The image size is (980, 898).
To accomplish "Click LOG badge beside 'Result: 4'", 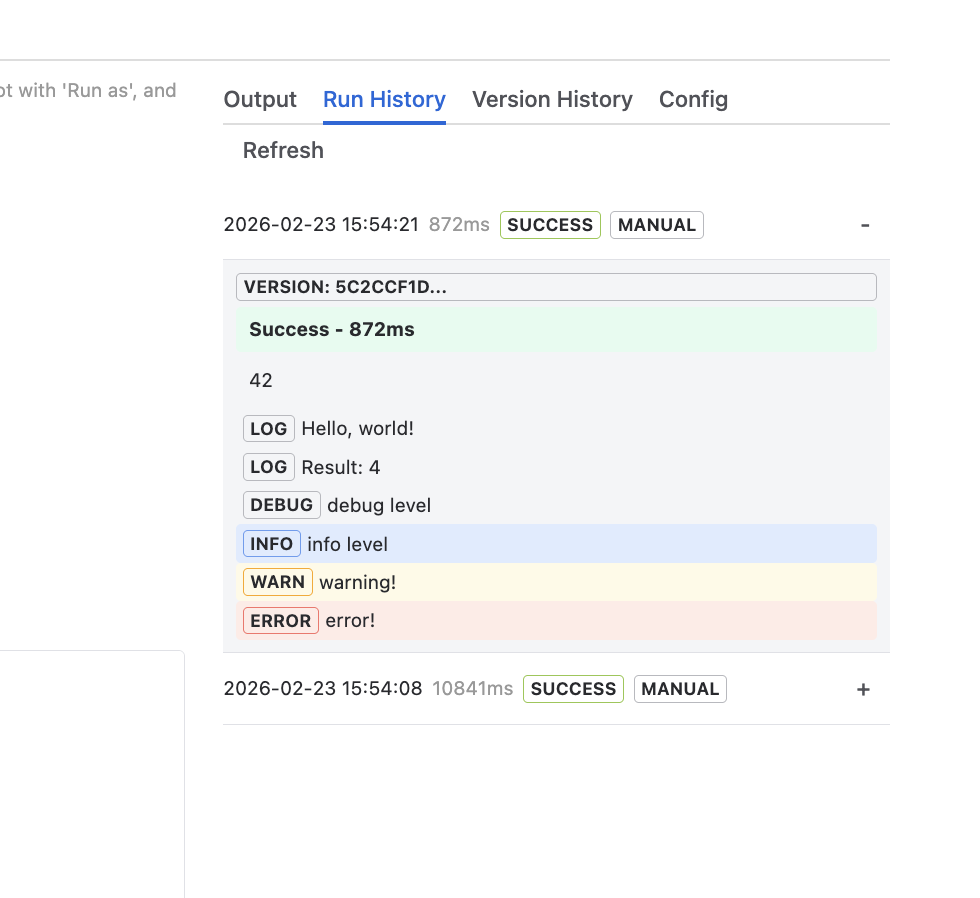I will tap(268, 467).
